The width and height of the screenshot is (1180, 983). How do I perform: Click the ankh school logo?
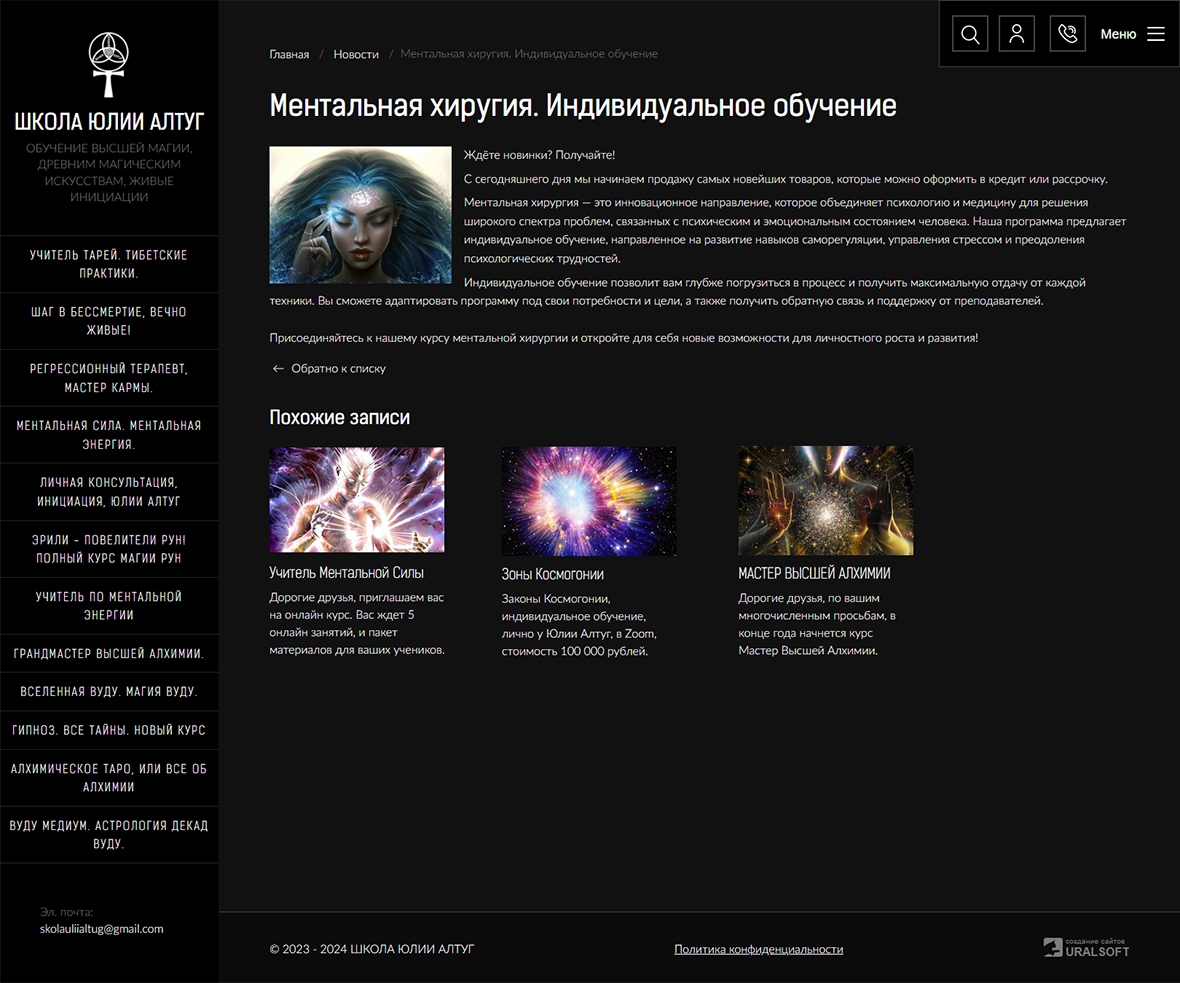coord(108,64)
